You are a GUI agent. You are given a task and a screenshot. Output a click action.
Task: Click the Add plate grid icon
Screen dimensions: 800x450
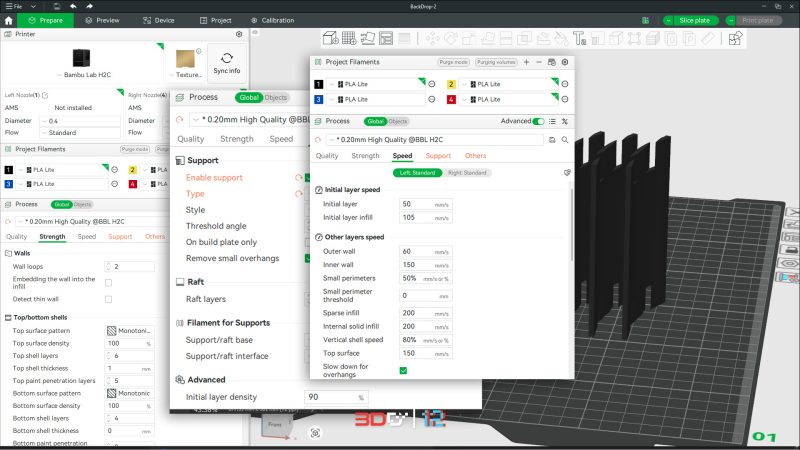tap(349, 39)
